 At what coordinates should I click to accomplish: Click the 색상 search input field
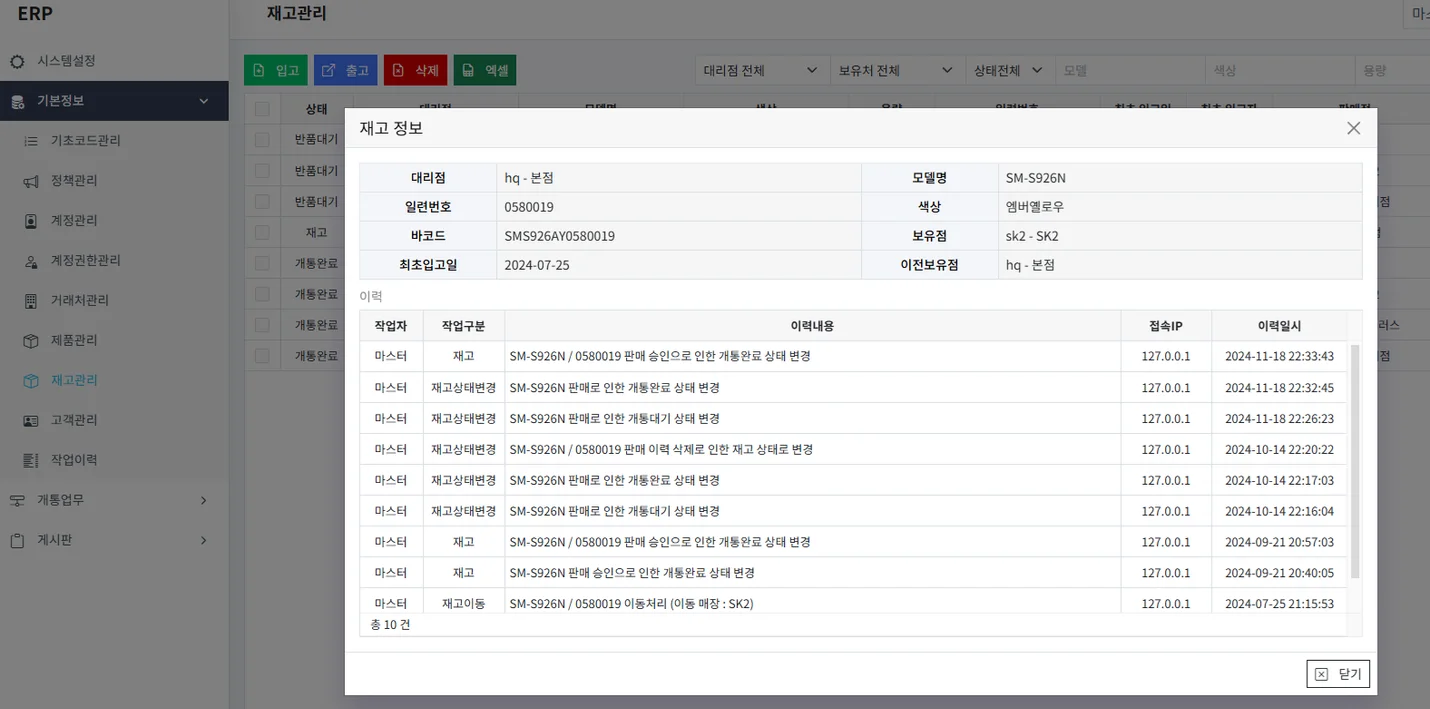[x=1279, y=70]
